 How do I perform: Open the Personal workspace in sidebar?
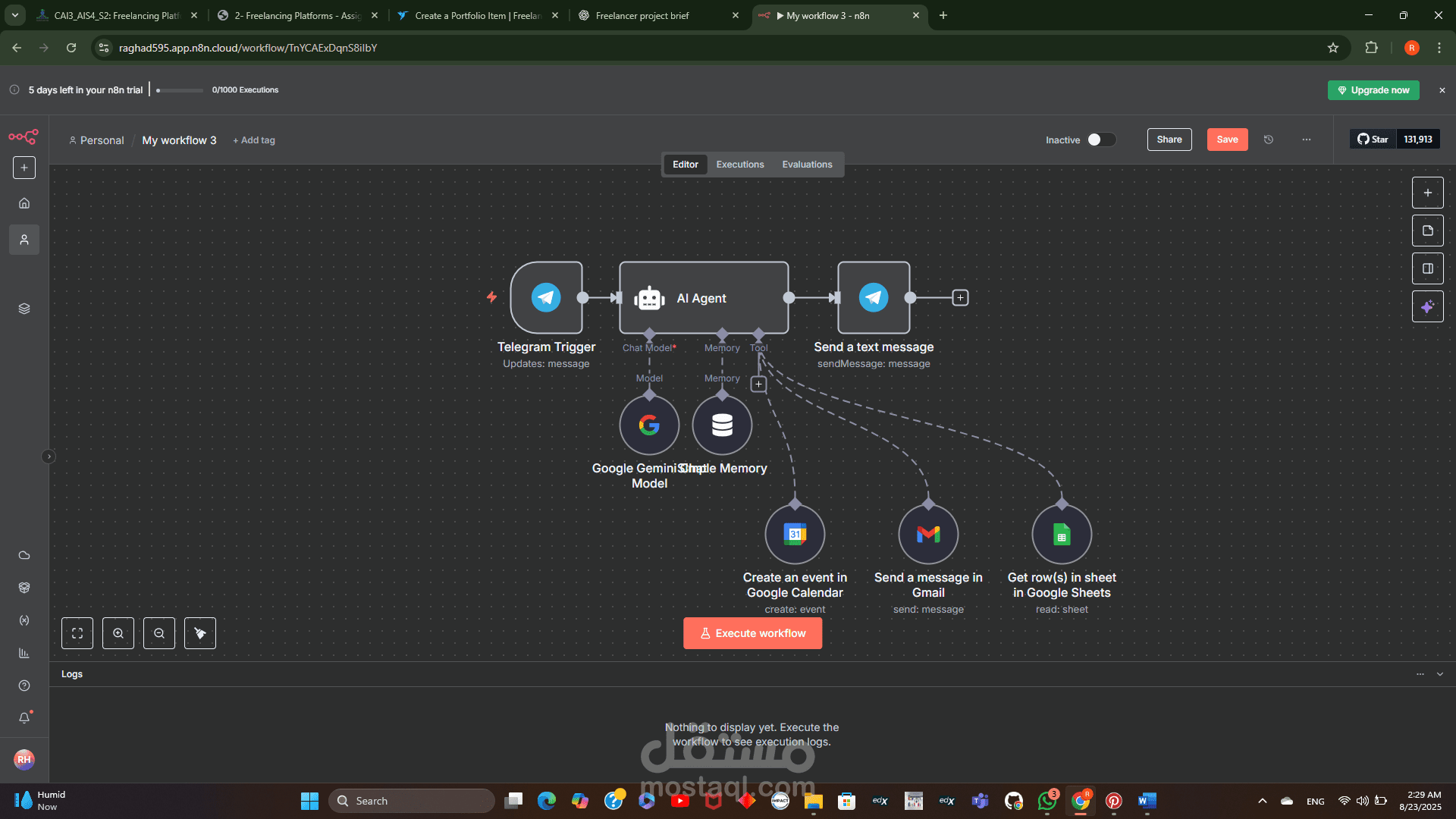24,240
